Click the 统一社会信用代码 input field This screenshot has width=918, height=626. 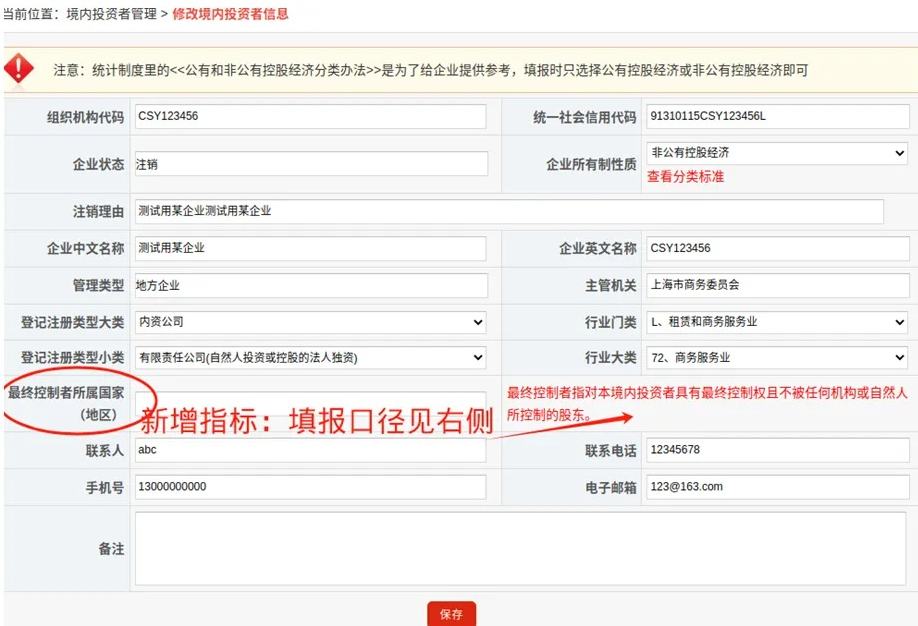[x=776, y=116]
